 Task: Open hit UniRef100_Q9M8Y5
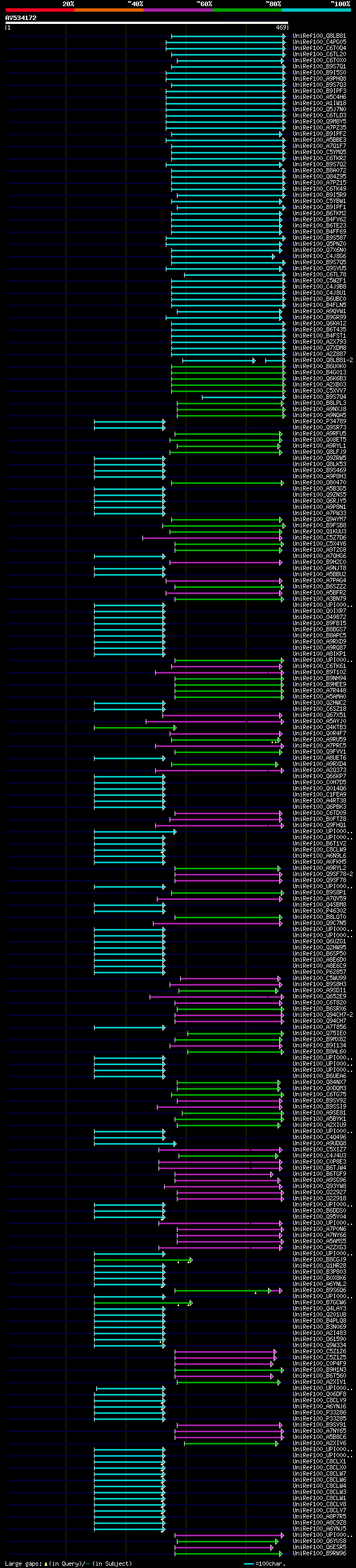319,121
